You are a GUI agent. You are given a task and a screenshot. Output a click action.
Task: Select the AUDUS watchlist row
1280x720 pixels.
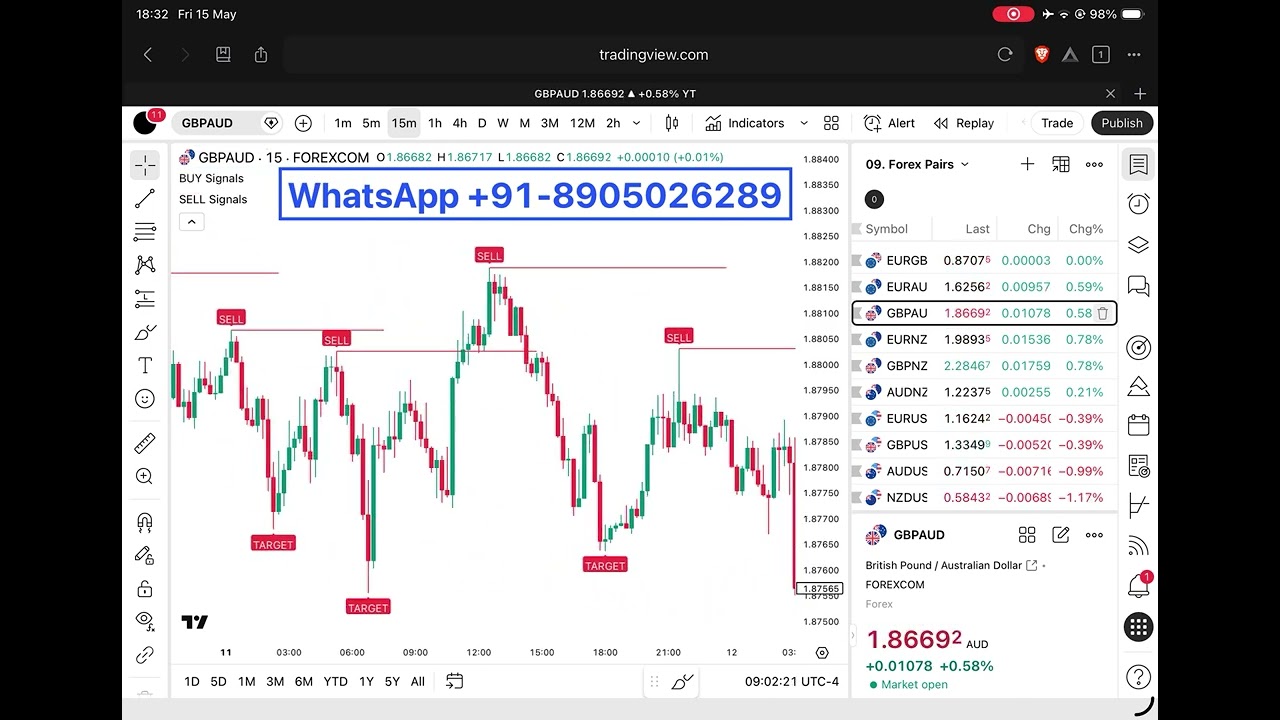[x=984, y=471]
